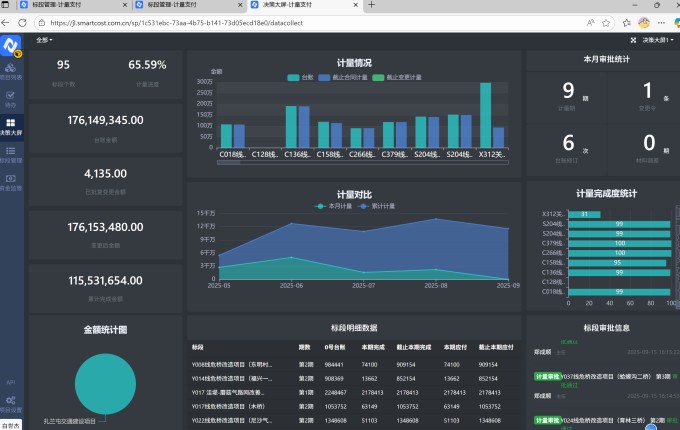Click the 计量审批 green tag in 标段审批信息
This screenshot has height=430, width=680.
(547, 377)
